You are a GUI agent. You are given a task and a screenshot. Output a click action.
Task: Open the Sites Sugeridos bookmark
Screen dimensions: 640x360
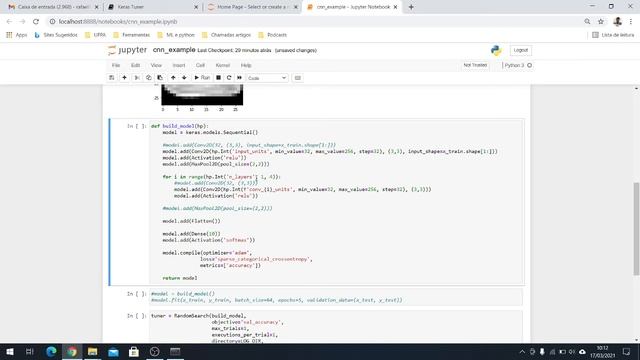56,35
